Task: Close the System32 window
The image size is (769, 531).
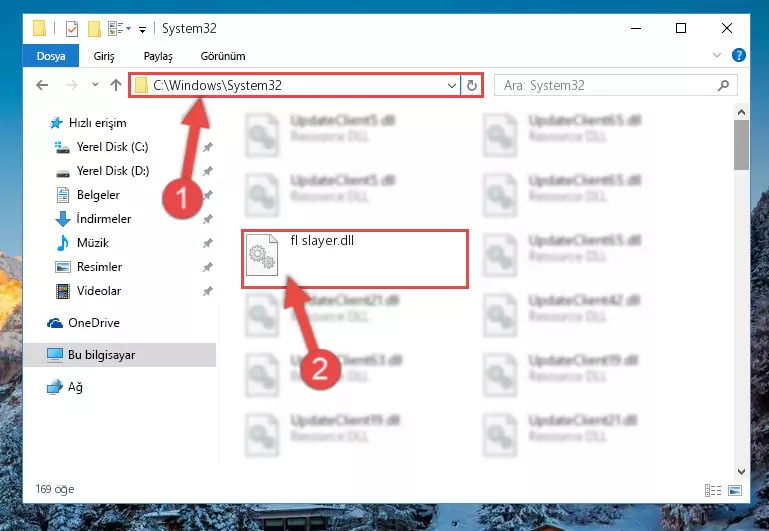Action: pos(727,28)
